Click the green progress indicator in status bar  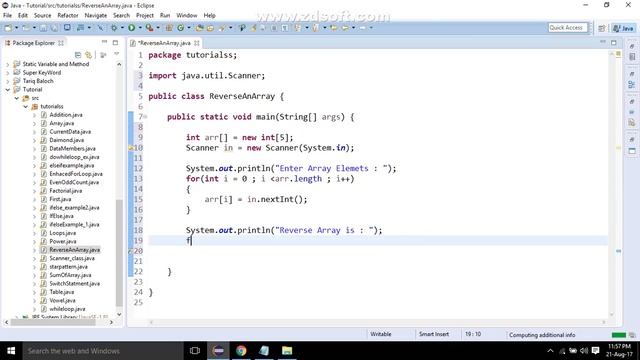619,335
